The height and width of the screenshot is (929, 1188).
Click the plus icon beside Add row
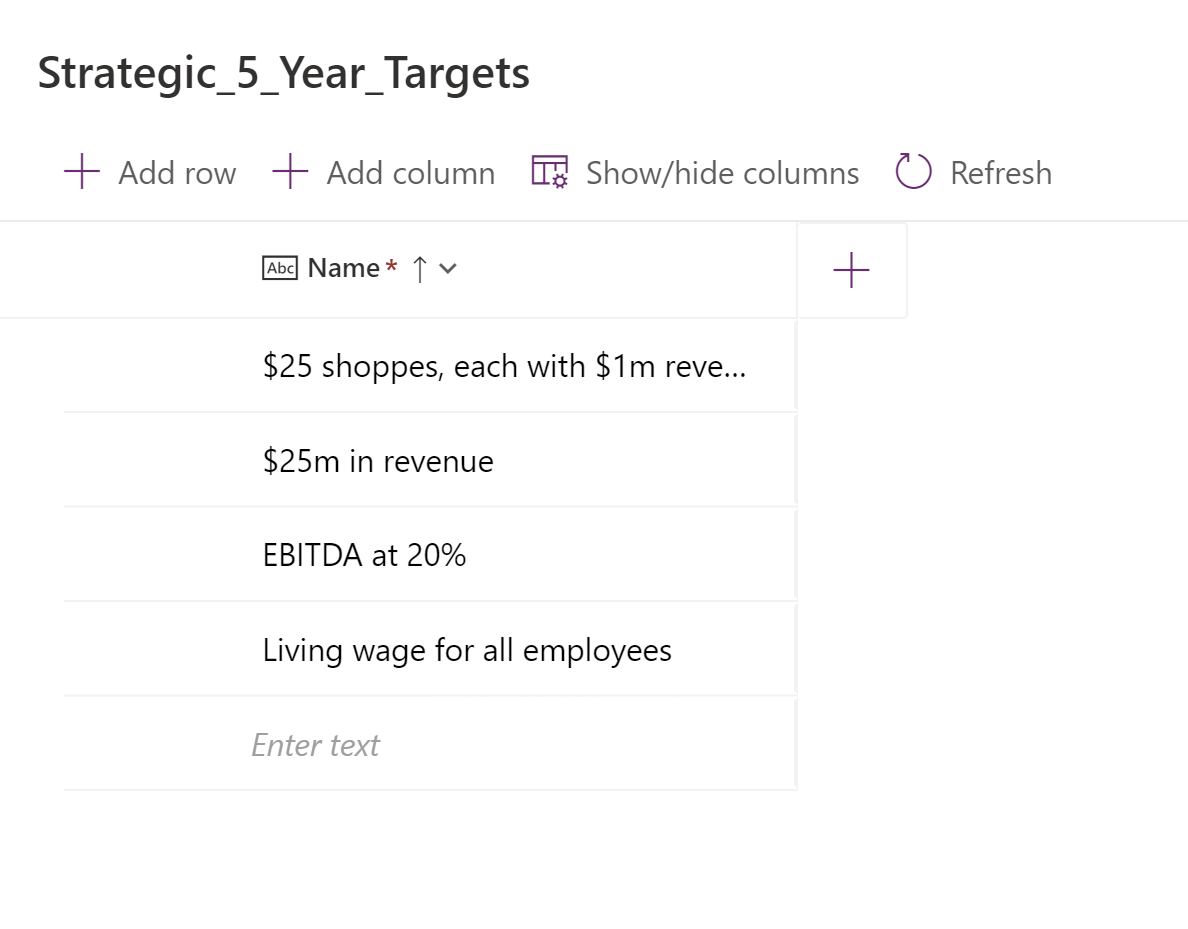coord(82,172)
